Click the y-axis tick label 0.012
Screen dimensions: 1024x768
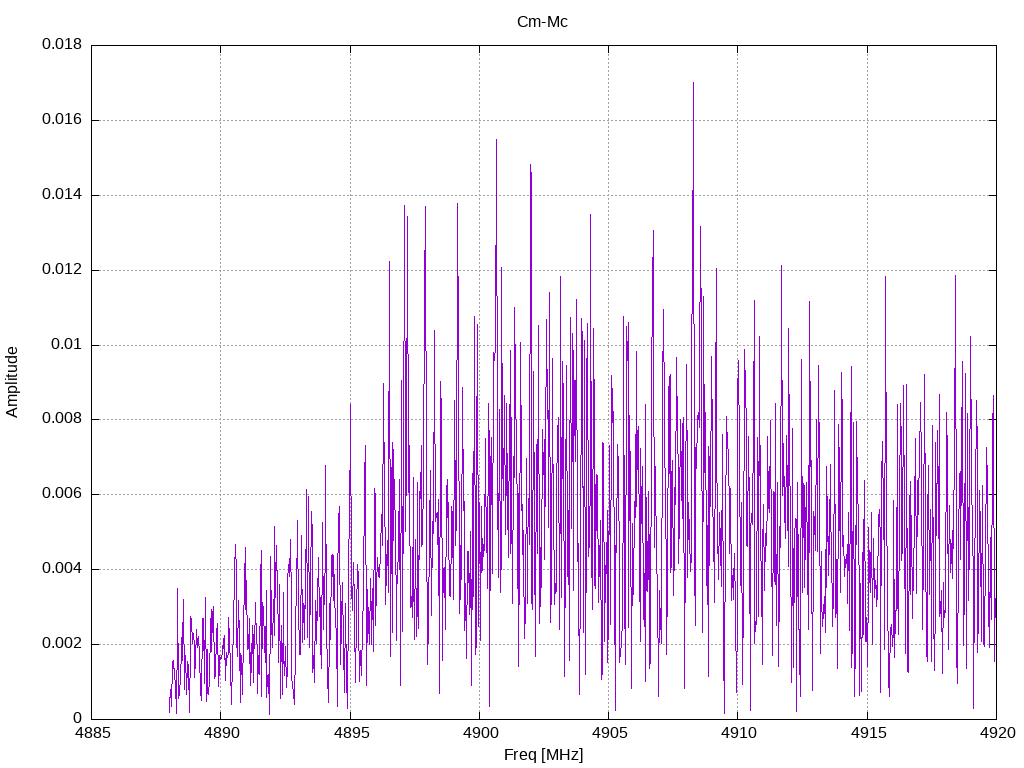62,269
